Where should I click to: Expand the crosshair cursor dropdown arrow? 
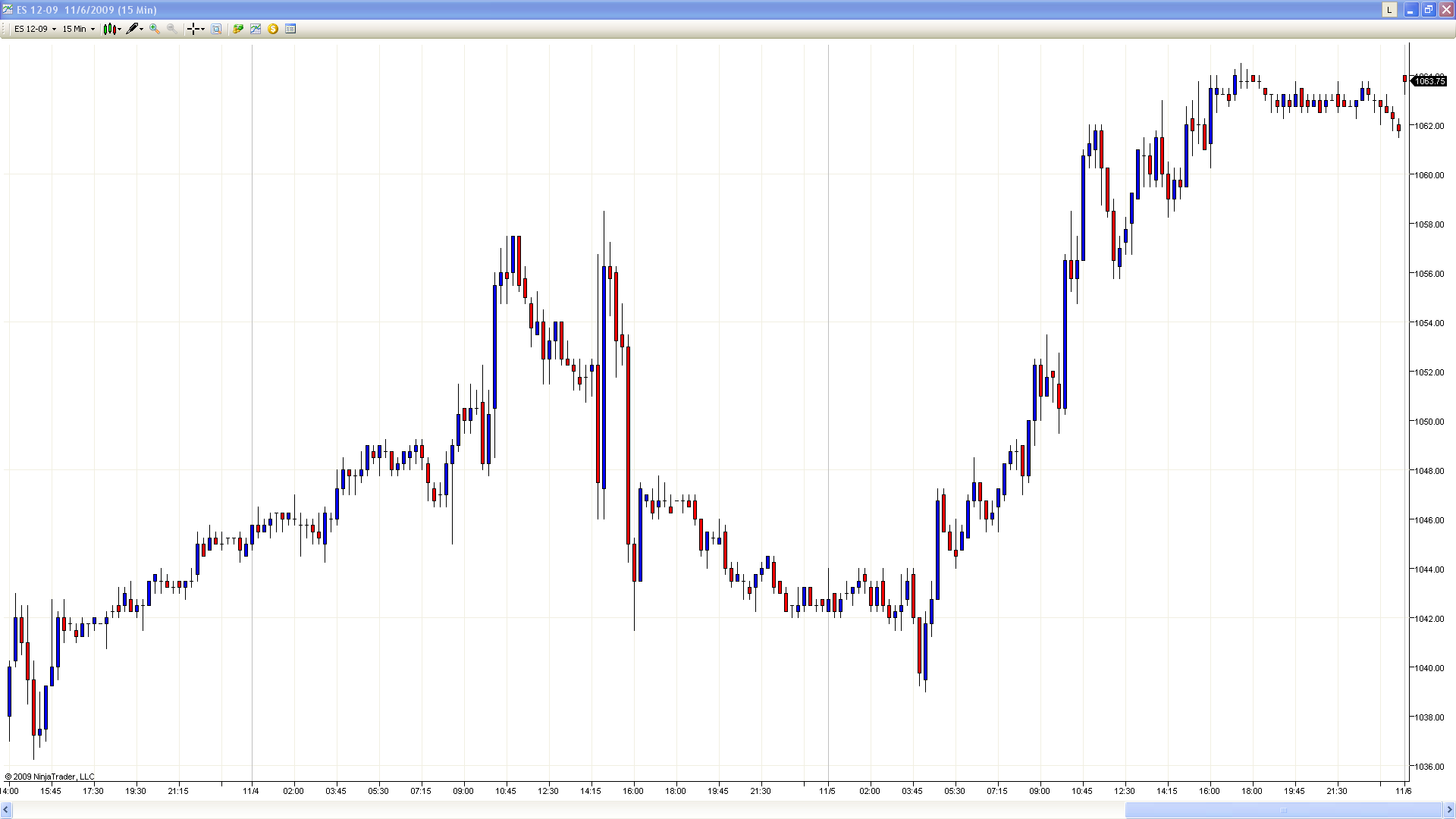tap(203, 30)
